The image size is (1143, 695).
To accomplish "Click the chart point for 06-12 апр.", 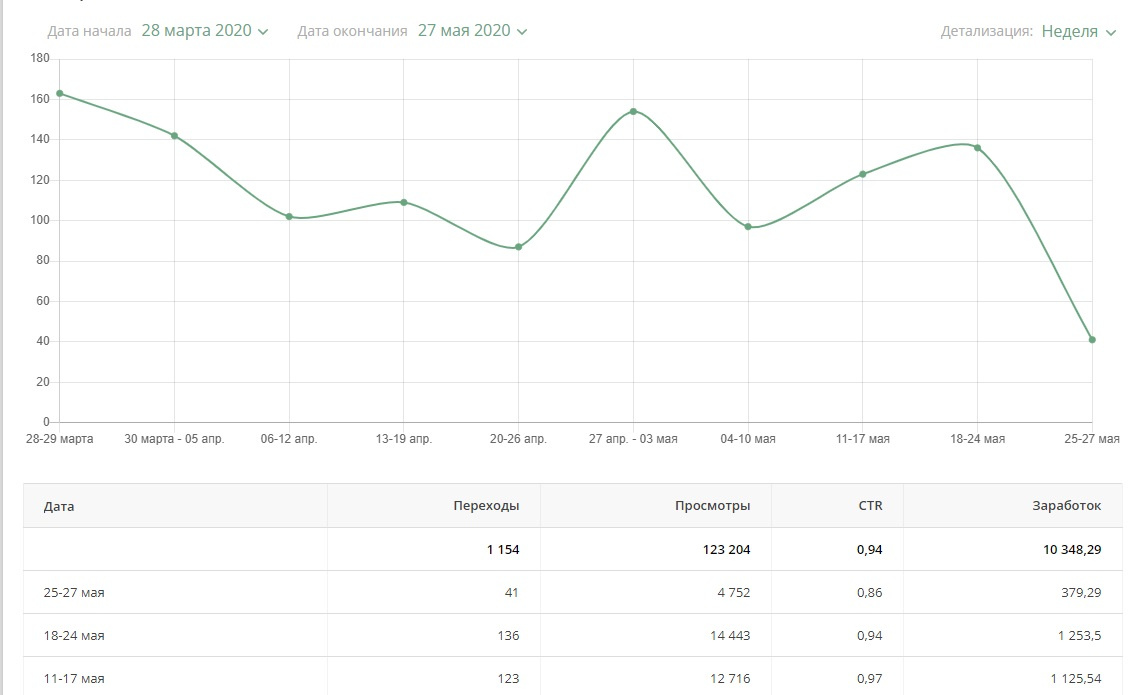I will [289, 217].
